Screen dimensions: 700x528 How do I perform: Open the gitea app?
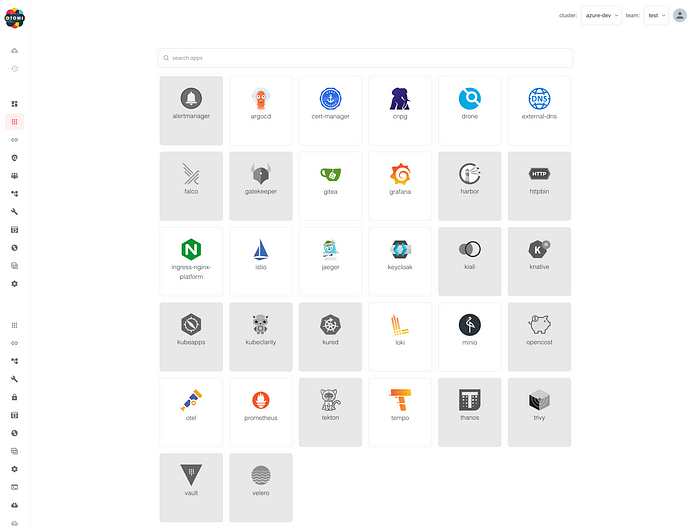tap(330, 186)
